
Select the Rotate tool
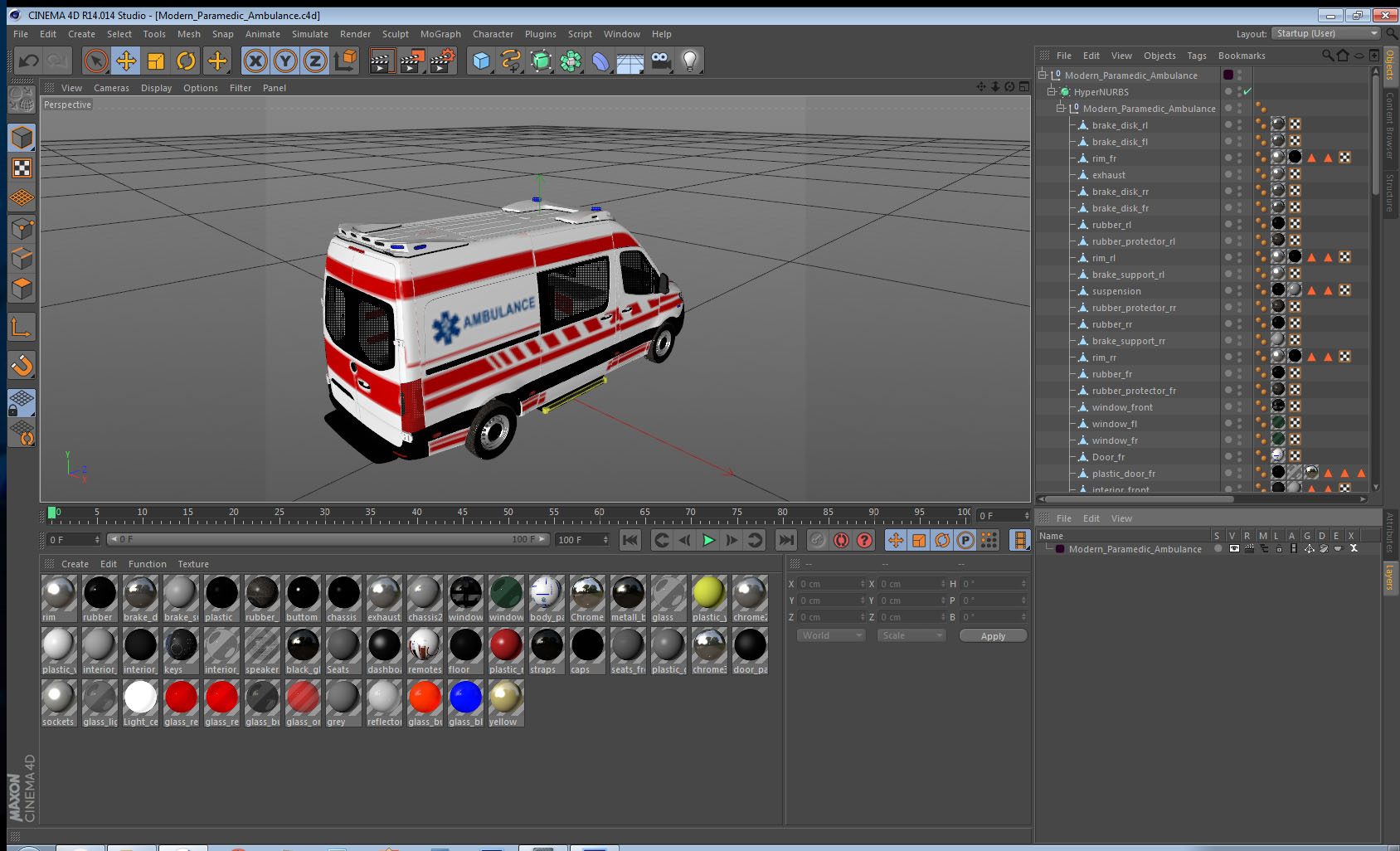(x=186, y=61)
